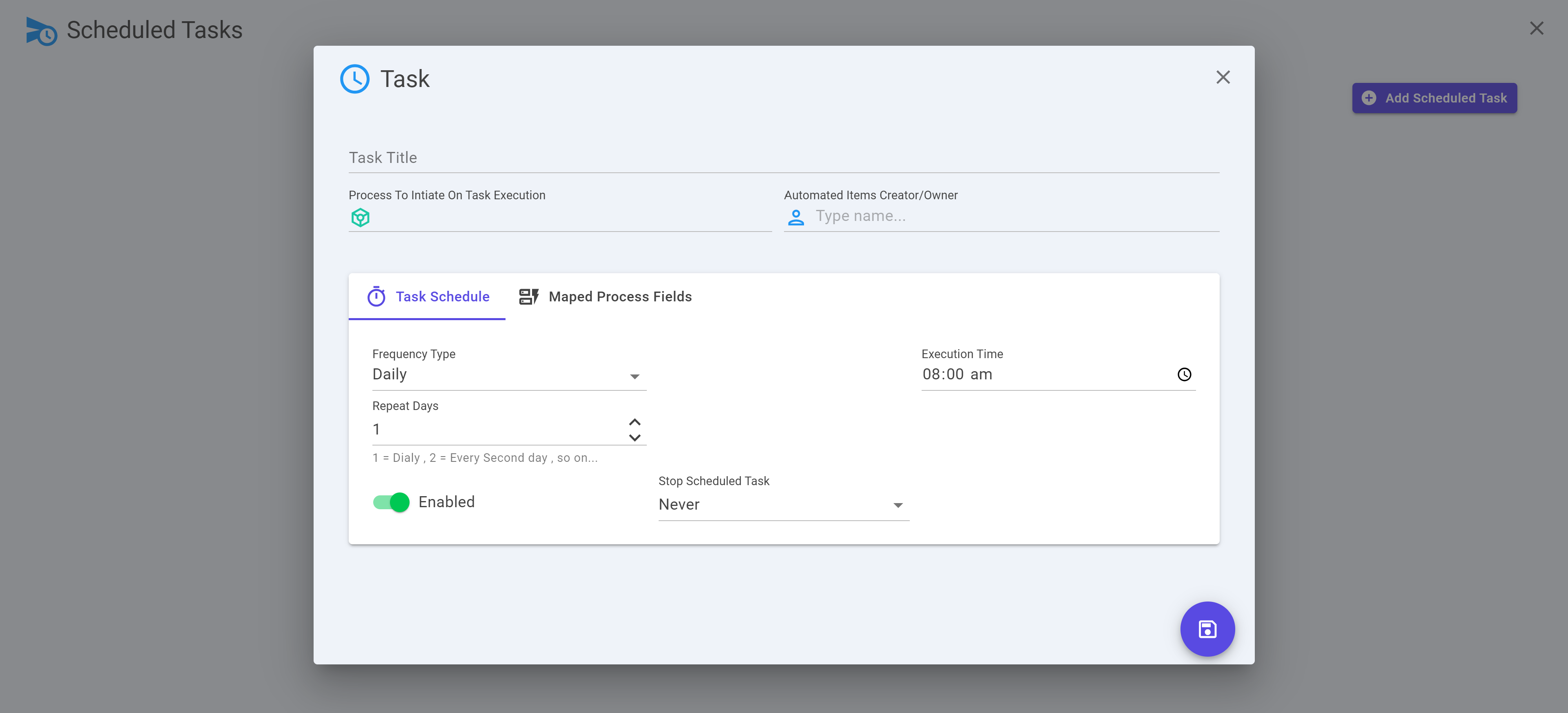Click the stopwatch icon on Task Schedule tab

pos(376,296)
